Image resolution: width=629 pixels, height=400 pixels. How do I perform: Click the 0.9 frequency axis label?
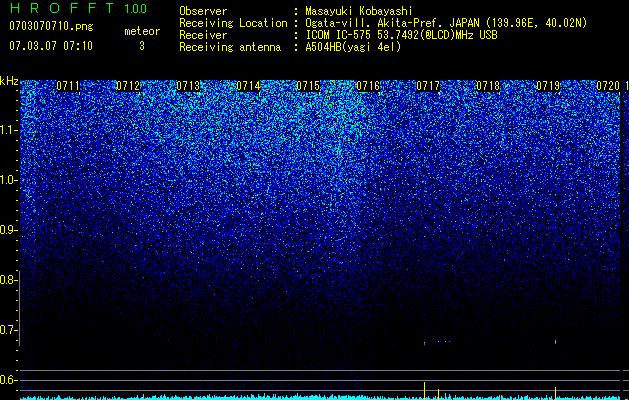point(9,230)
